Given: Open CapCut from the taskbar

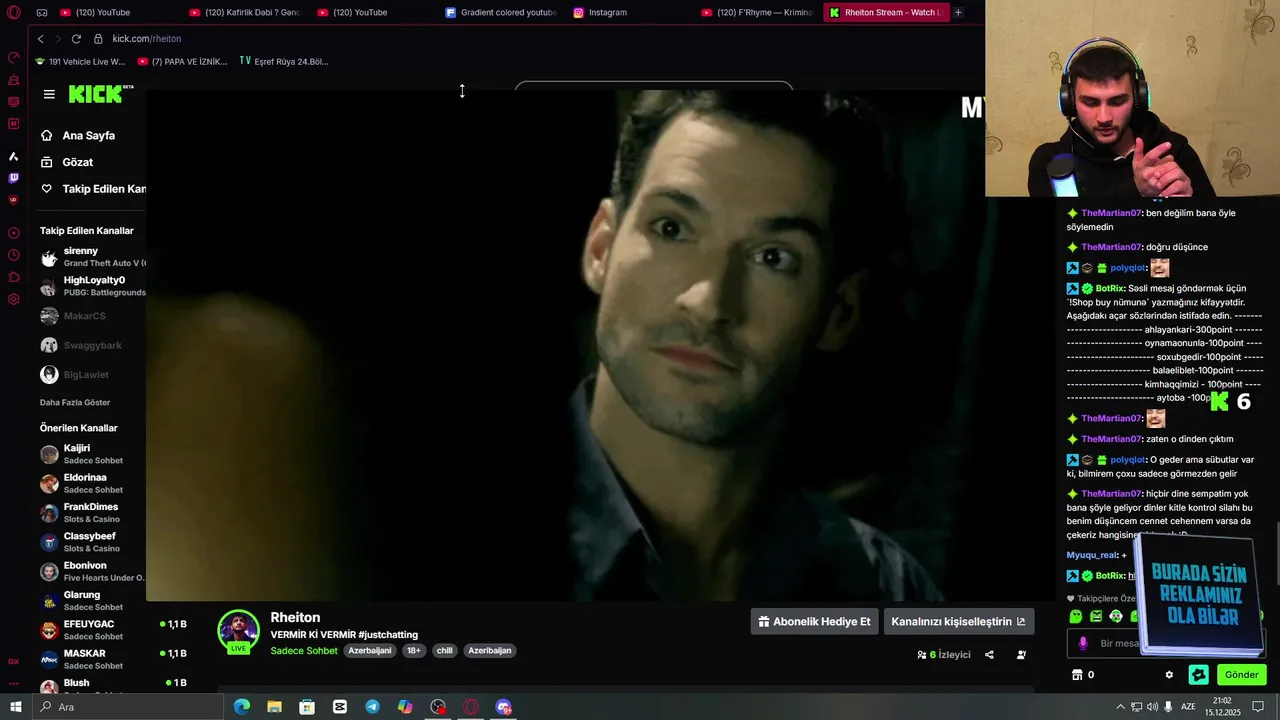Looking at the screenshot, I should click(340, 707).
